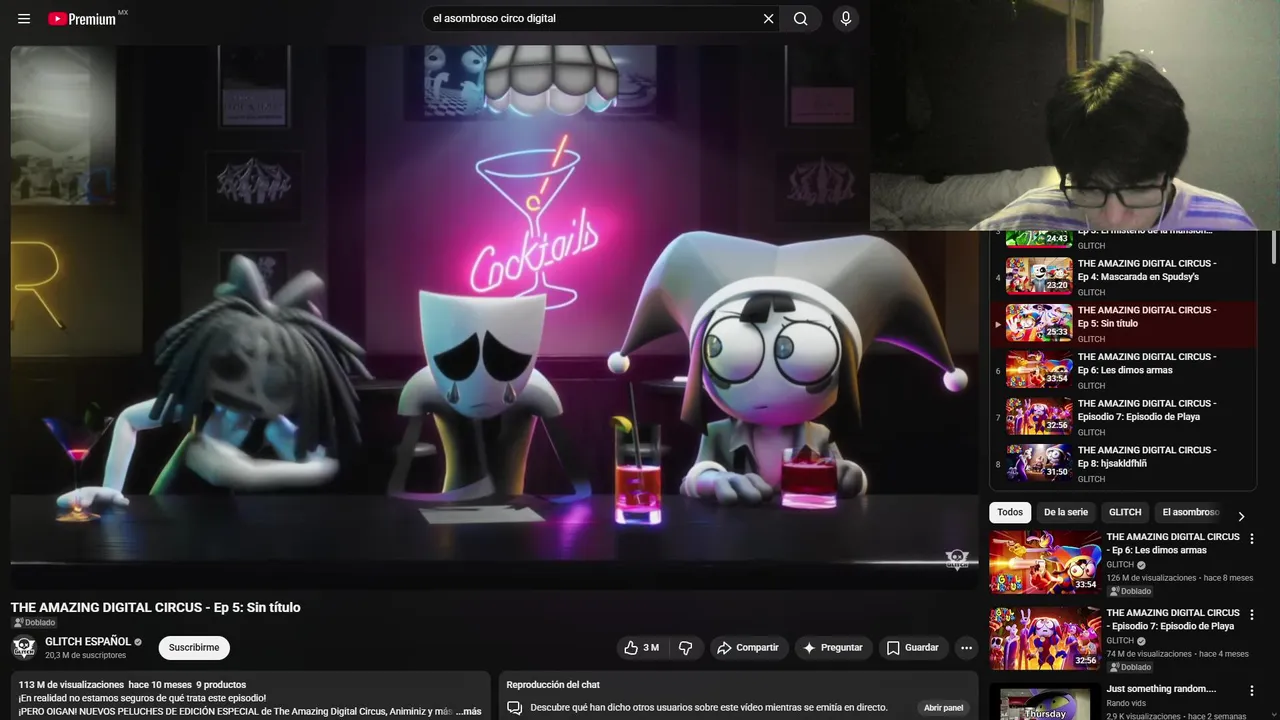Select the De la serie chip
Viewport: 1280px width, 720px height.
pos(1066,512)
